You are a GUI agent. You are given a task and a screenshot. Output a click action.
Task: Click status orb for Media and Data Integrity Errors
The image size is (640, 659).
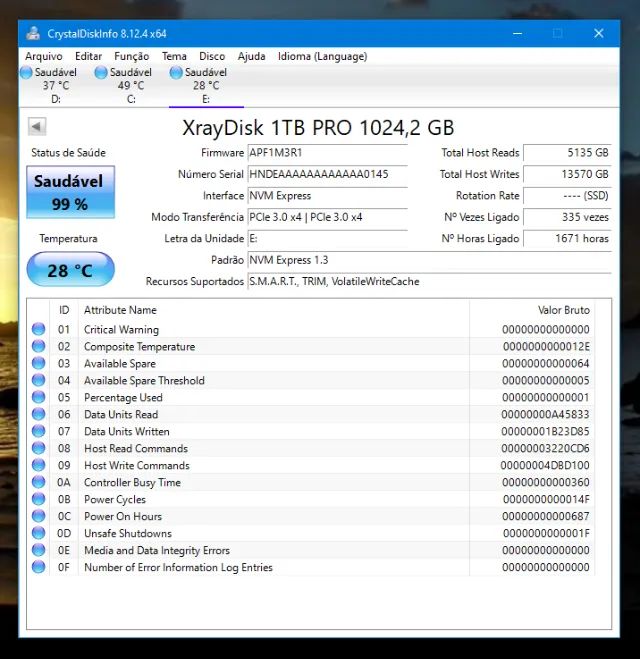(x=39, y=550)
